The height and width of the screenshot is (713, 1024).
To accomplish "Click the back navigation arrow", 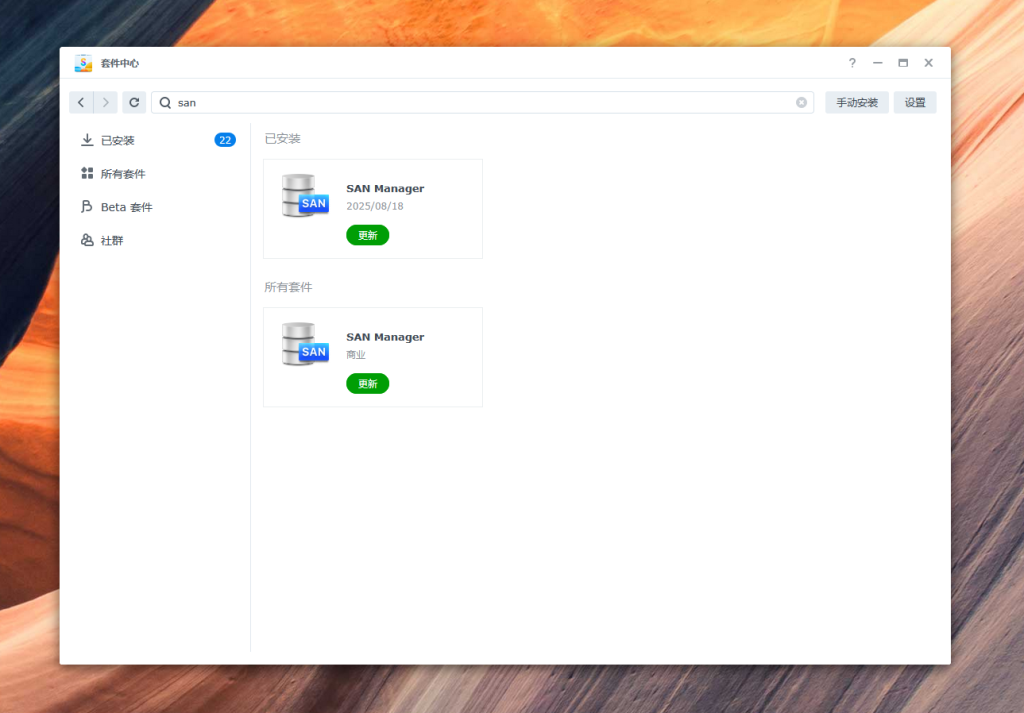I will (x=81, y=102).
